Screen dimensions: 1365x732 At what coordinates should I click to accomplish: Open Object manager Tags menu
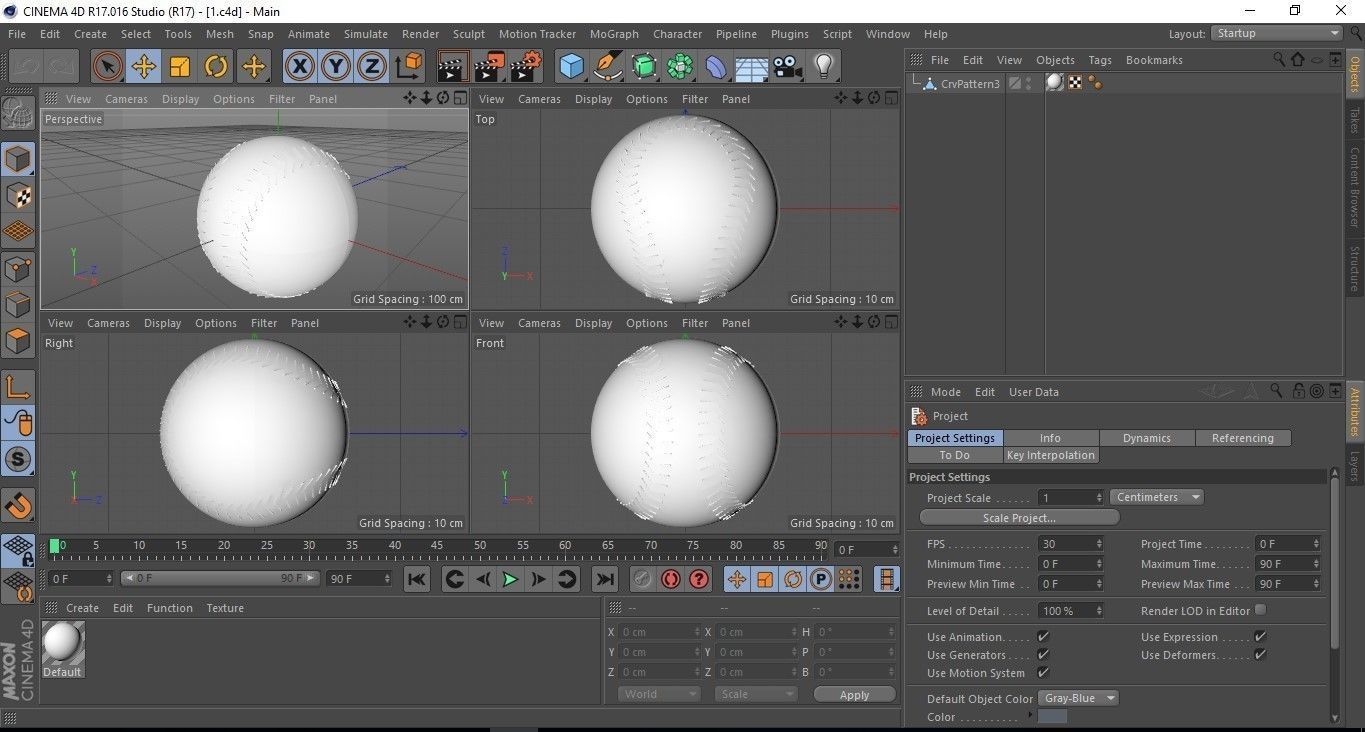pyautogui.click(x=1100, y=60)
